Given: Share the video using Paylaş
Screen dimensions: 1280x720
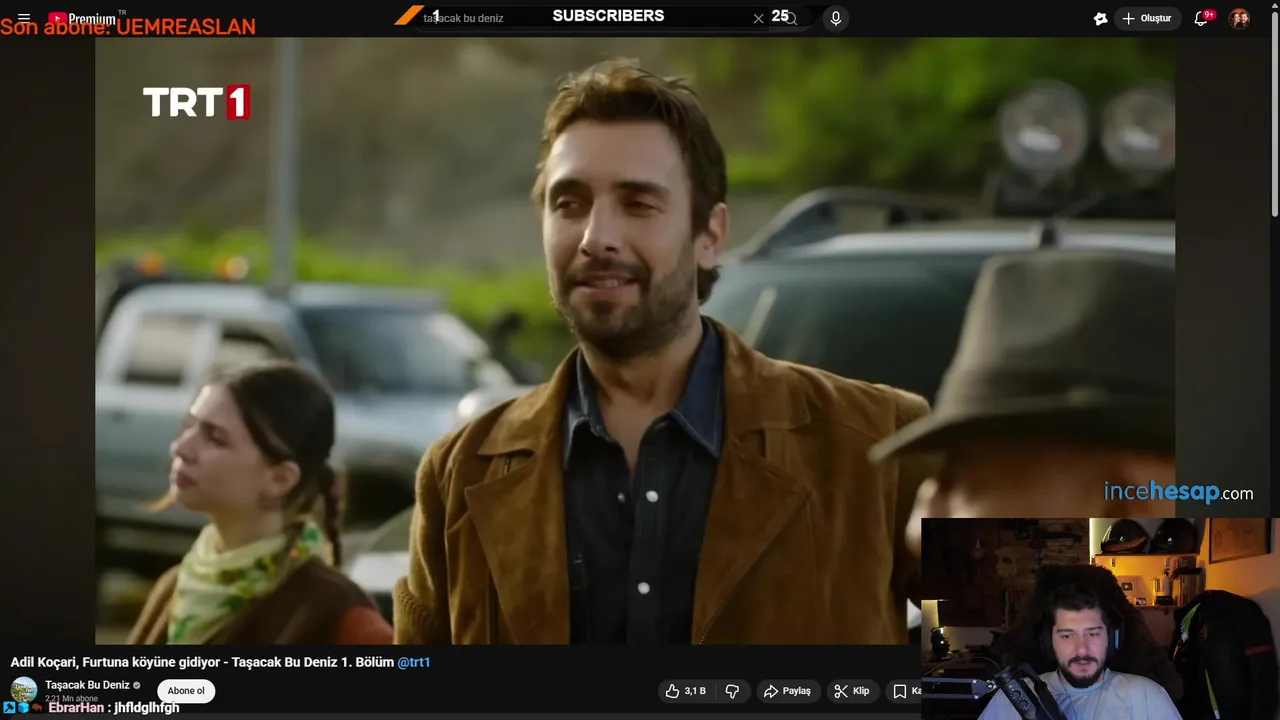Looking at the screenshot, I should 788,691.
